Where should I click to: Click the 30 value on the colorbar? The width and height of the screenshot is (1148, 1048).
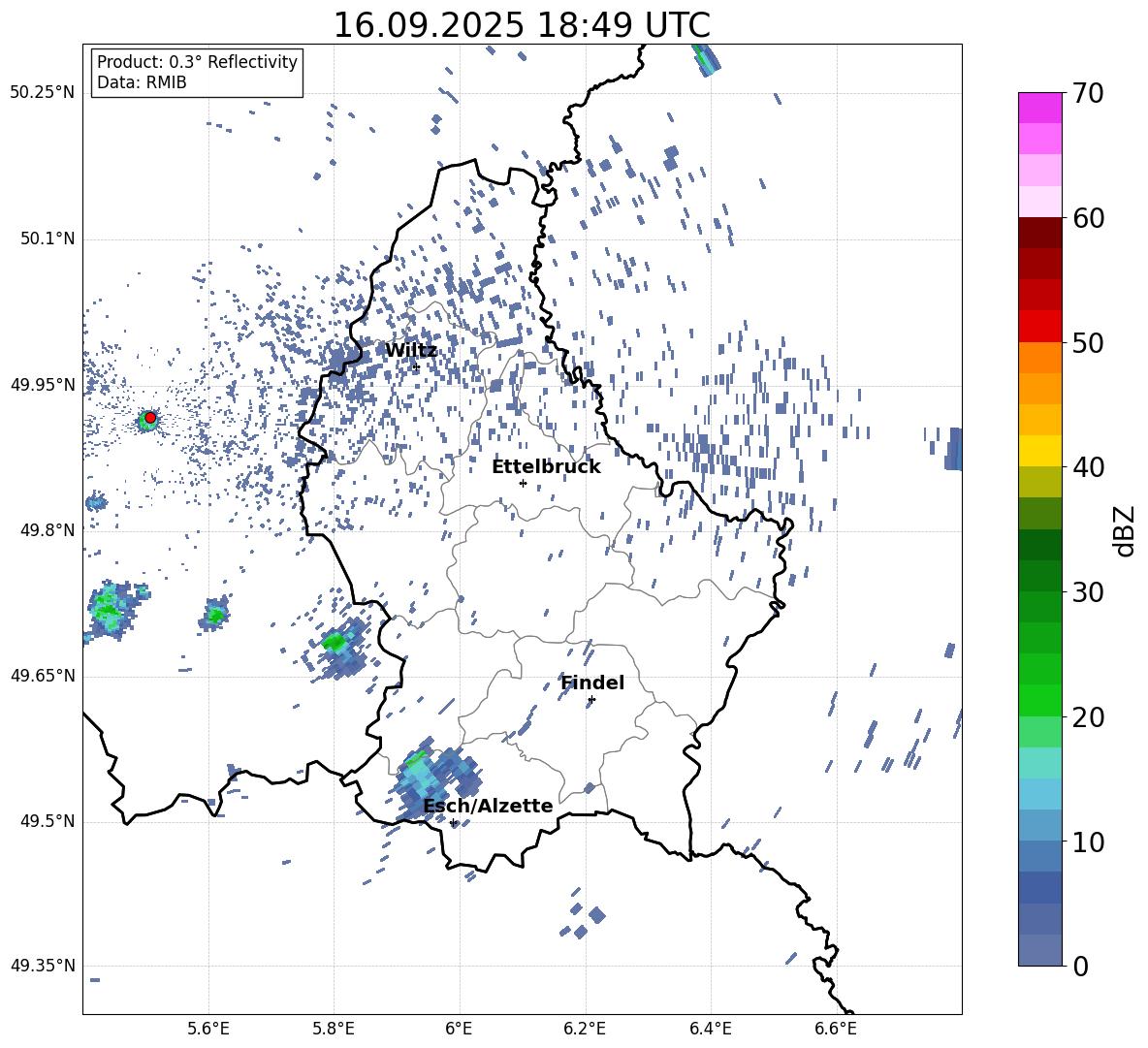[1088, 592]
